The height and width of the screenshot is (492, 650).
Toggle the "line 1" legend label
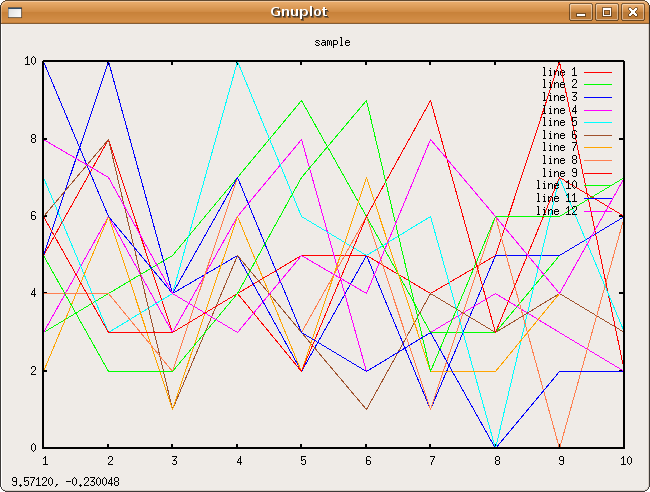pos(559,72)
